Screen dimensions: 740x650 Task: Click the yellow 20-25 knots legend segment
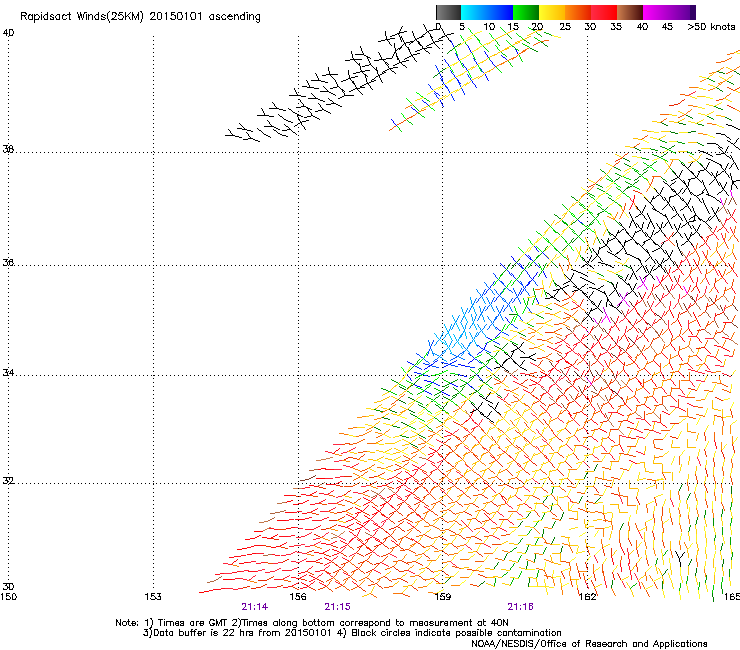(x=552, y=12)
